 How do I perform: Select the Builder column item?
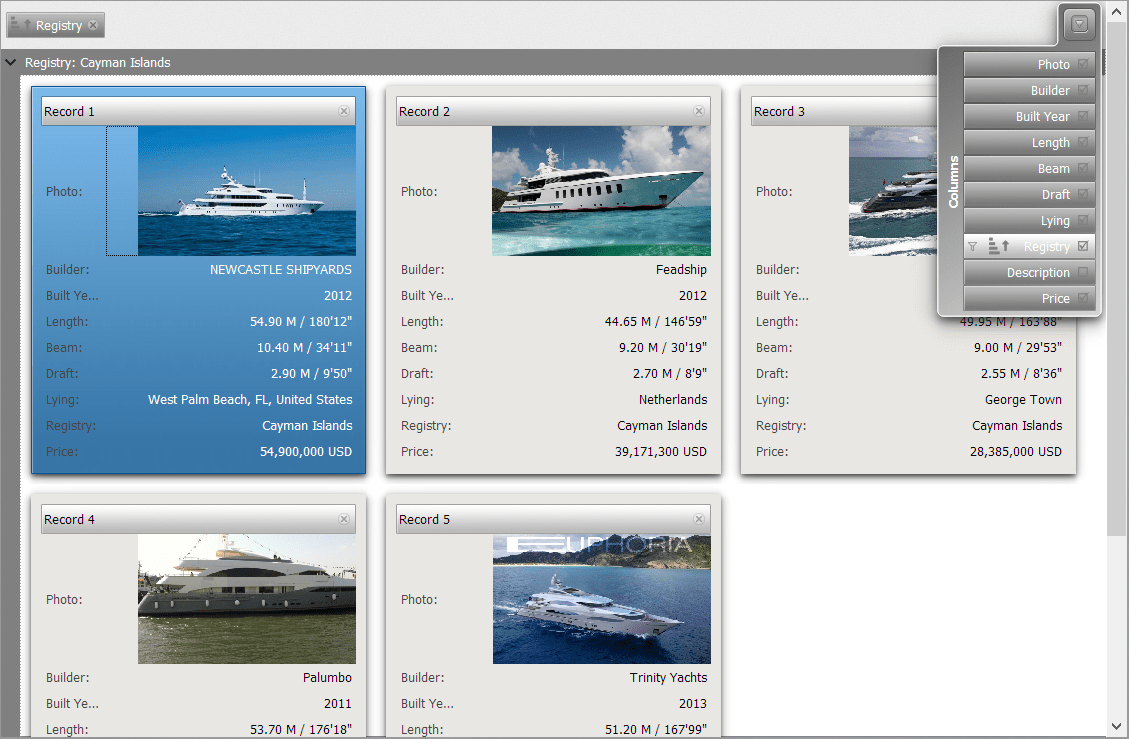1029,90
